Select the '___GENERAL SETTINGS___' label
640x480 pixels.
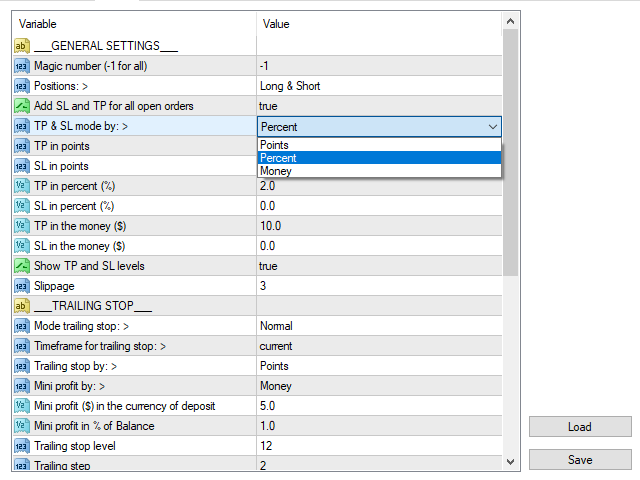coord(106,46)
